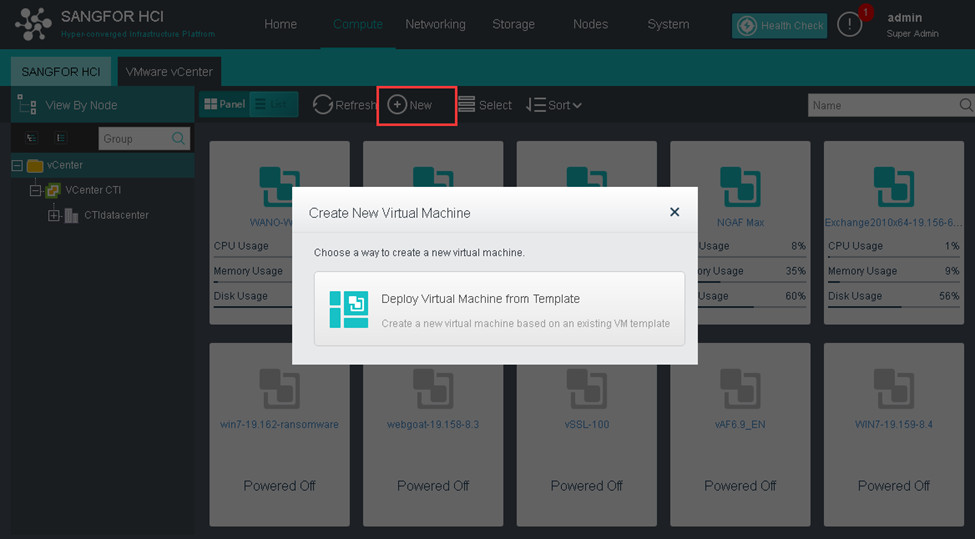The image size is (975, 539).
Task: Focus the Group search field
Action: [134, 139]
